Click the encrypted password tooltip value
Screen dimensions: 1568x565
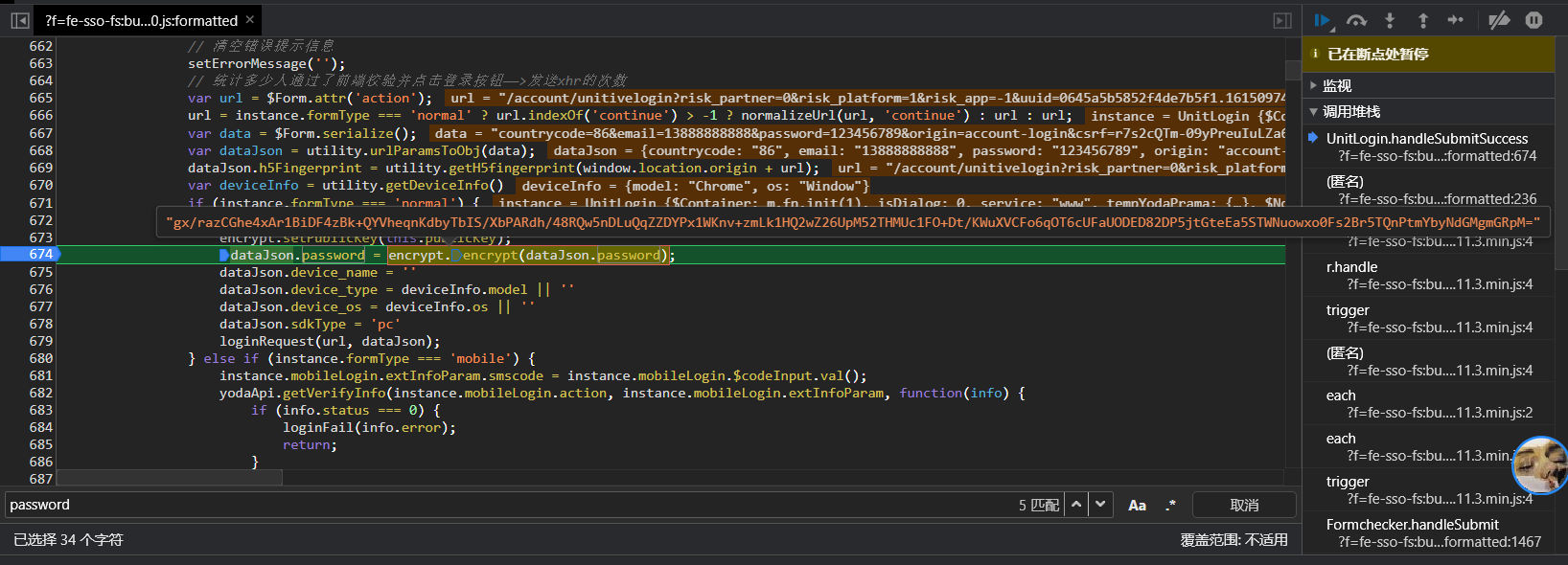click(x=852, y=222)
